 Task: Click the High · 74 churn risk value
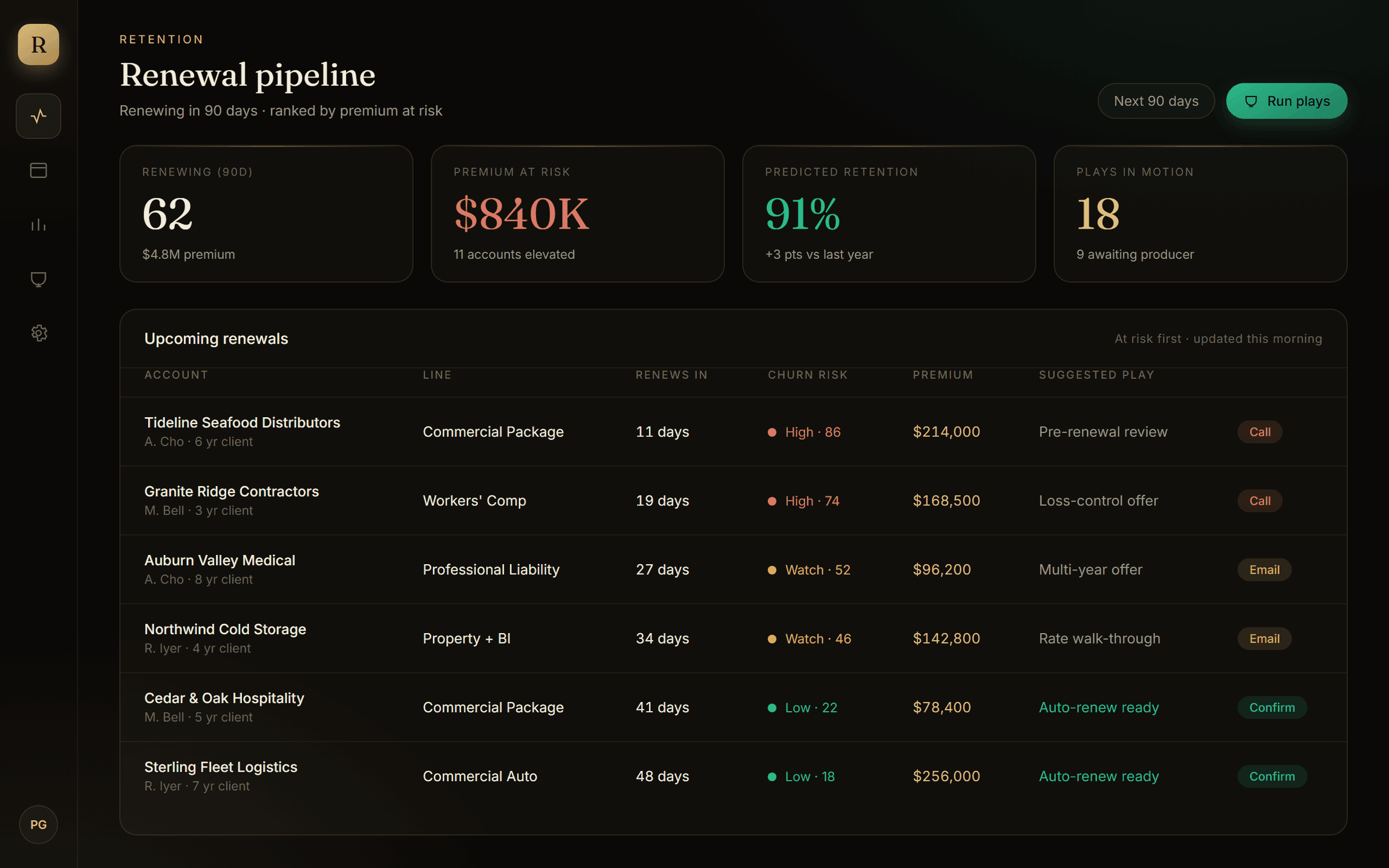(x=803, y=501)
